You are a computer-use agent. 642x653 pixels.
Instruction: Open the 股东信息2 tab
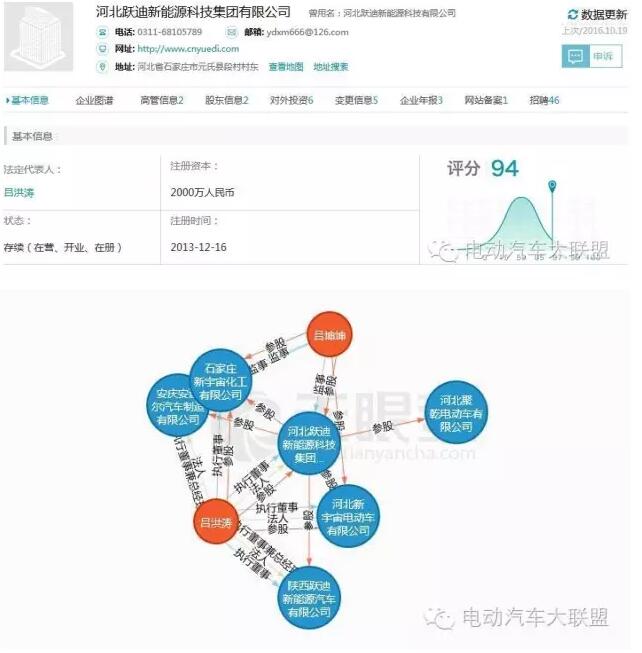tap(226, 100)
